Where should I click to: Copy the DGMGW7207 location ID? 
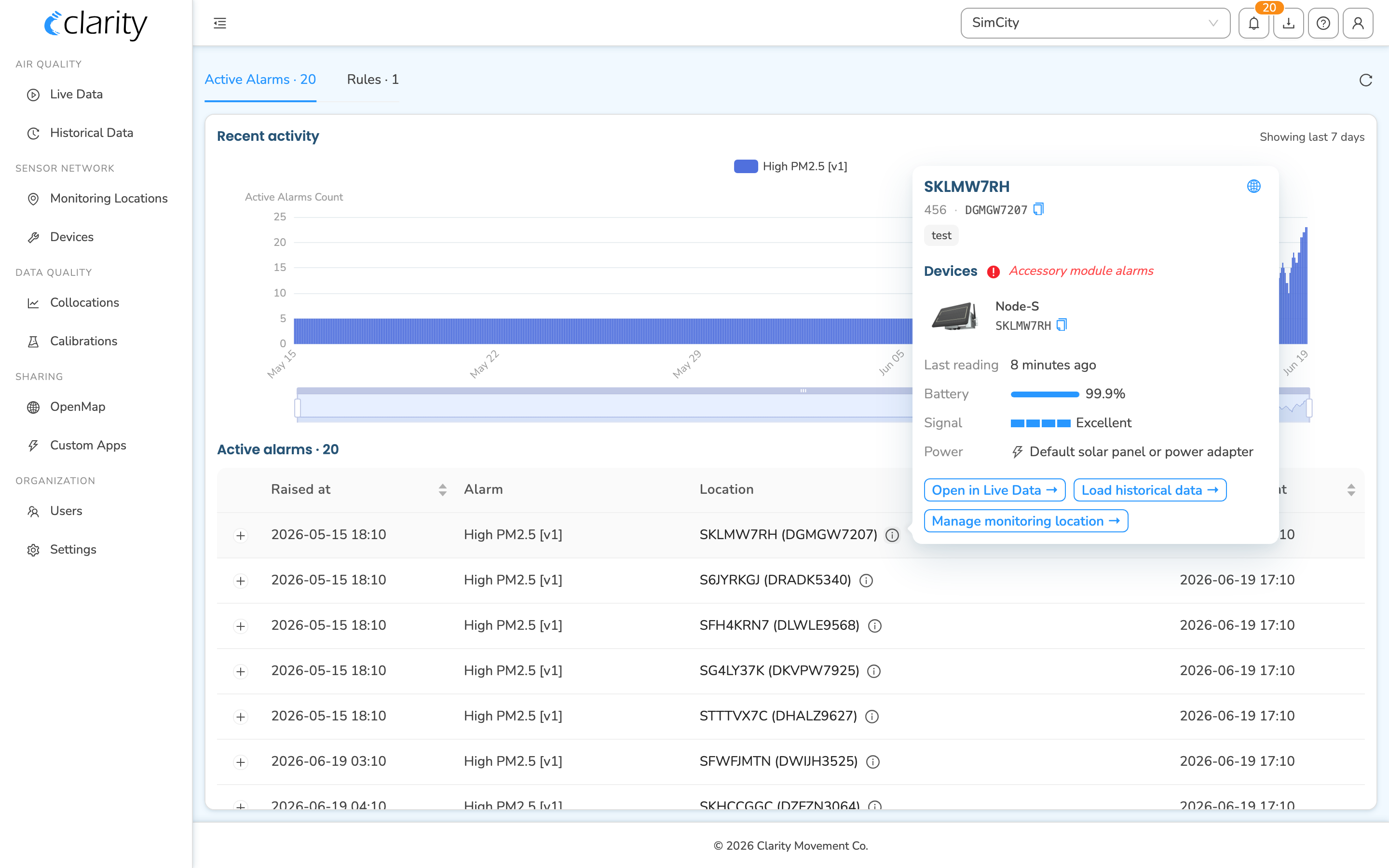click(1038, 210)
